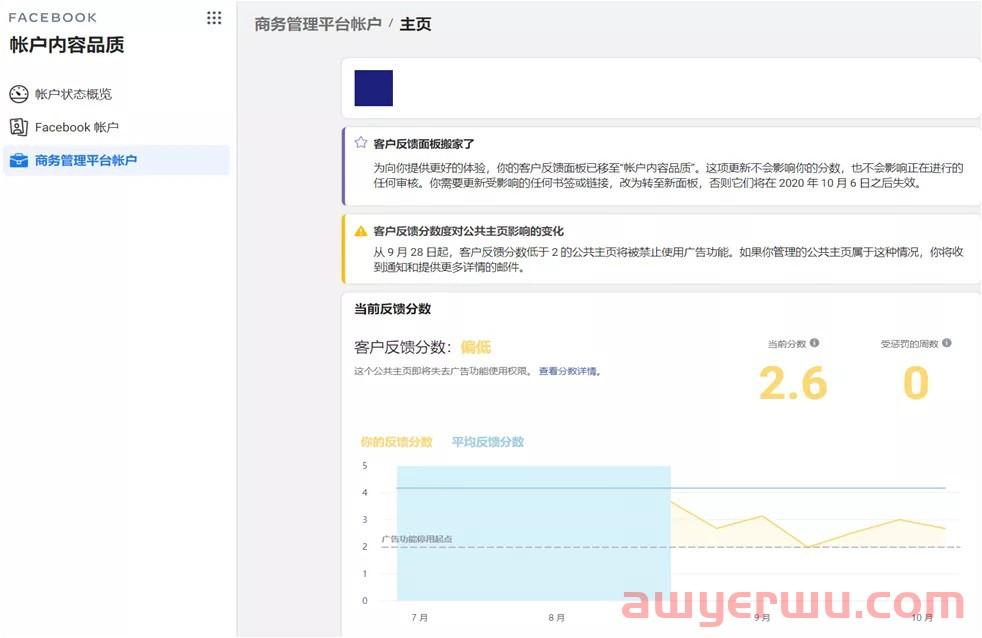The width and height of the screenshot is (982, 638).
Task: Click the 当前反馈分数 heading
Action: click(393, 309)
